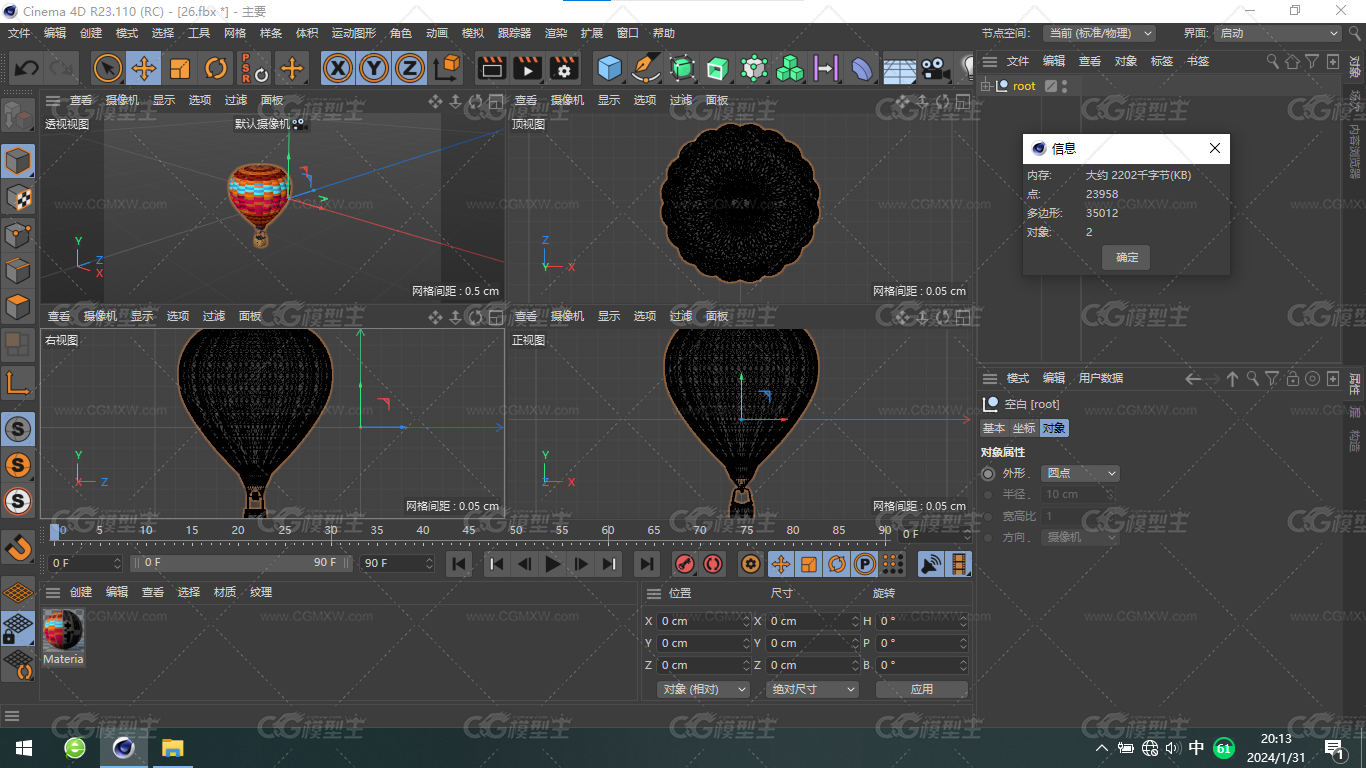Open the 运动图形 menu
Screen dimensions: 1366x768
click(354, 33)
